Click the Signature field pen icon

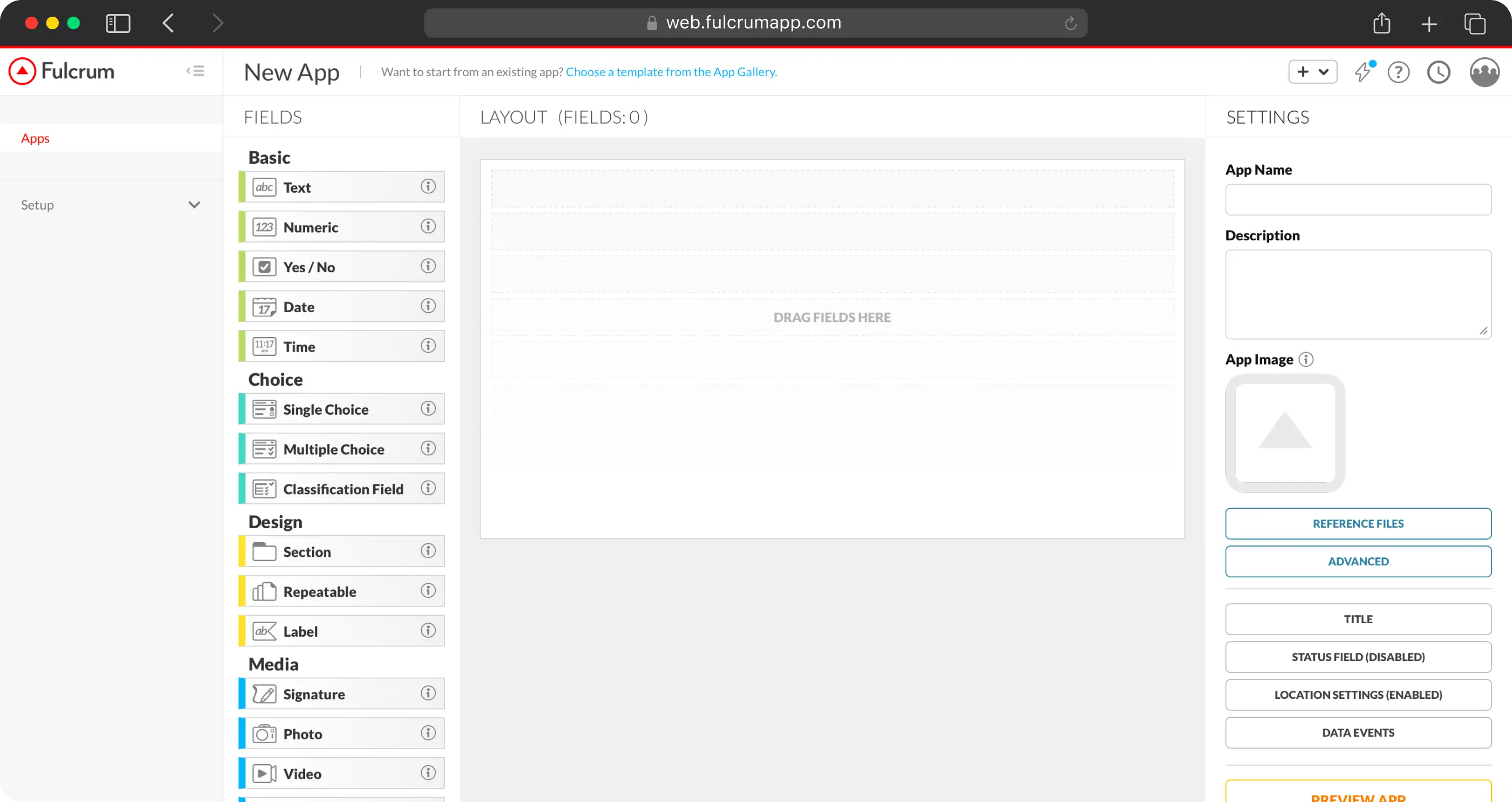click(264, 694)
